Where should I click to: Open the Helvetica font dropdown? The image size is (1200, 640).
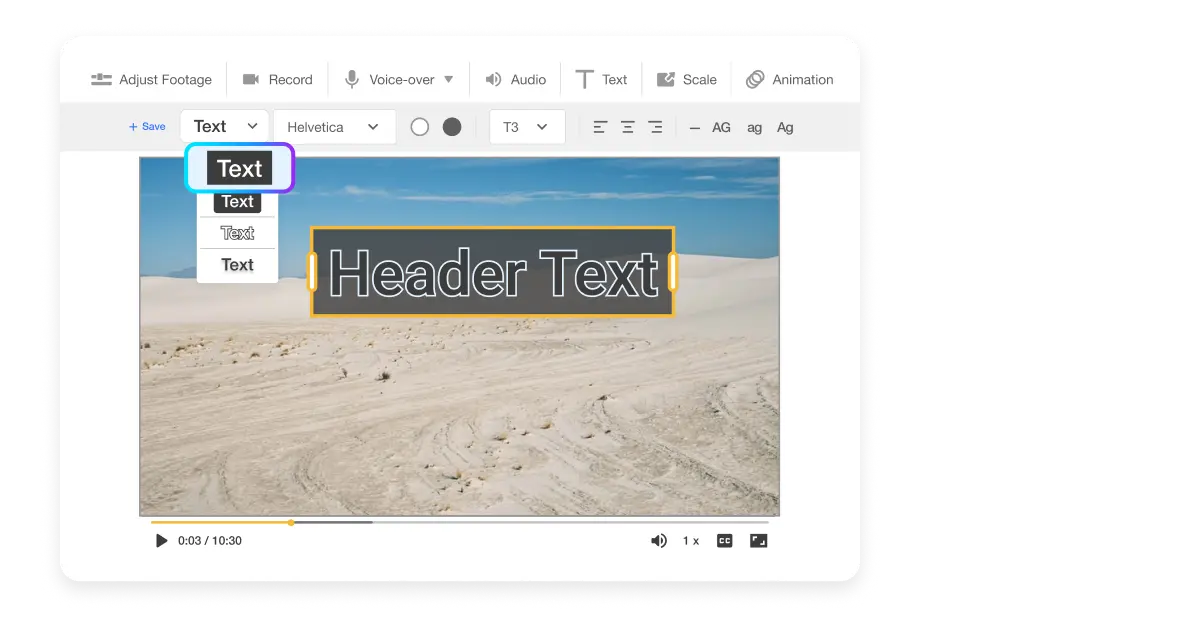point(334,127)
